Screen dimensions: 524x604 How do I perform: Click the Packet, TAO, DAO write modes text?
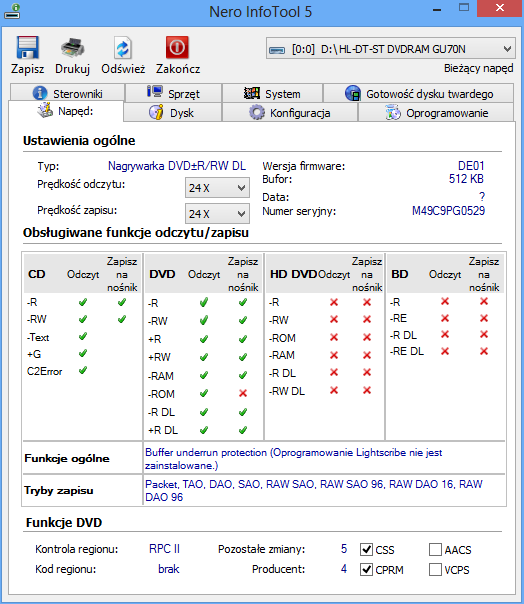click(314, 490)
